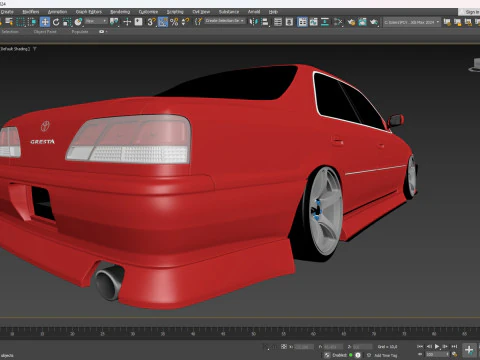Screen dimensions: 480x360
Task: Activate the Select and Move tool
Action: 45,22
